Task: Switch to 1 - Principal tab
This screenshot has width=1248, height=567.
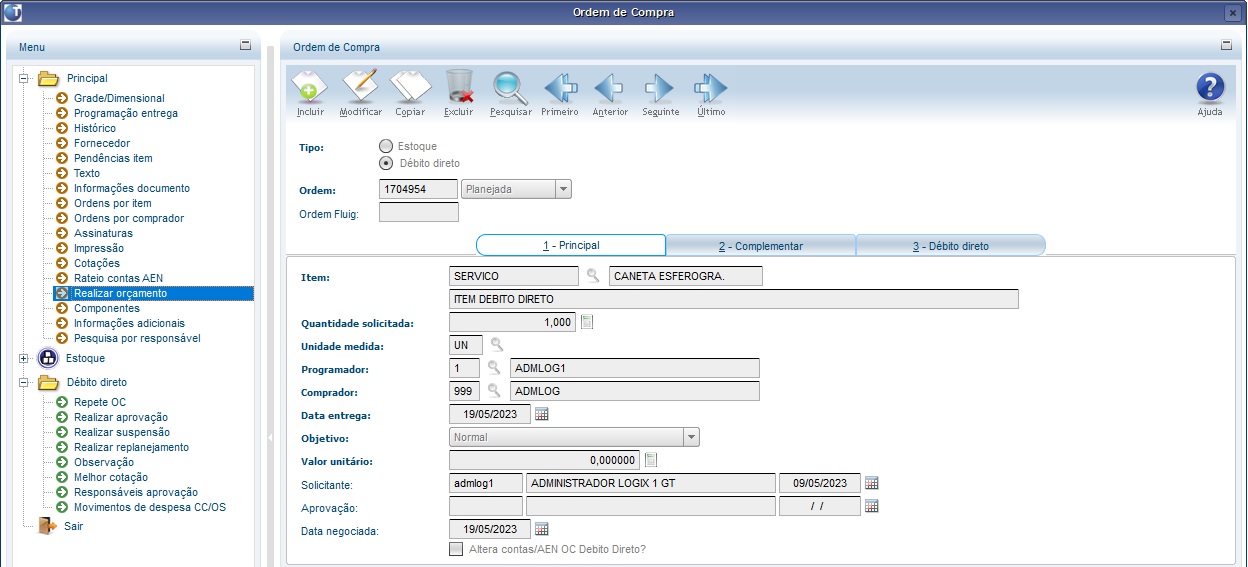Action: pos(571,245)
